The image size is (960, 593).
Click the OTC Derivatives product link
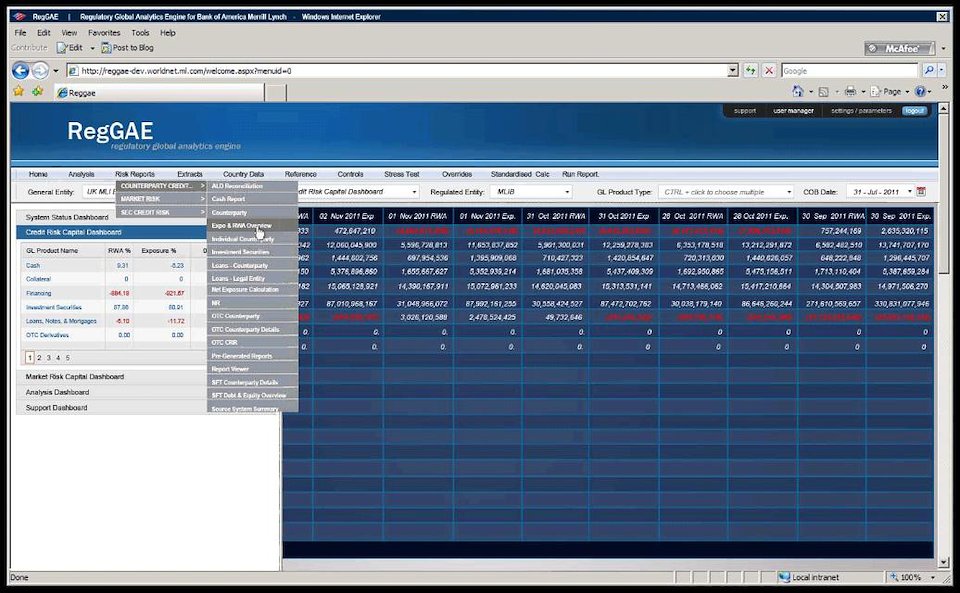[47, 335]
